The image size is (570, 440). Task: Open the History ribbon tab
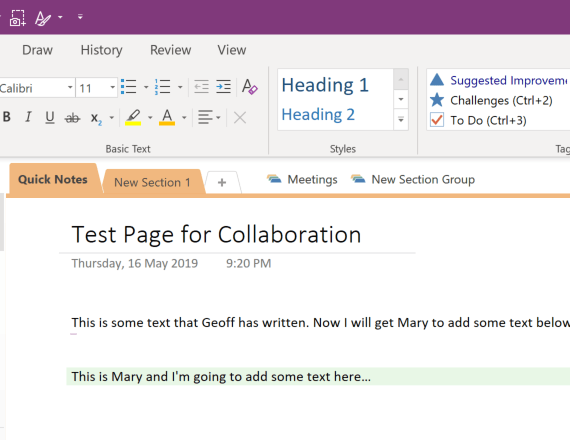(x=101, y=50)
